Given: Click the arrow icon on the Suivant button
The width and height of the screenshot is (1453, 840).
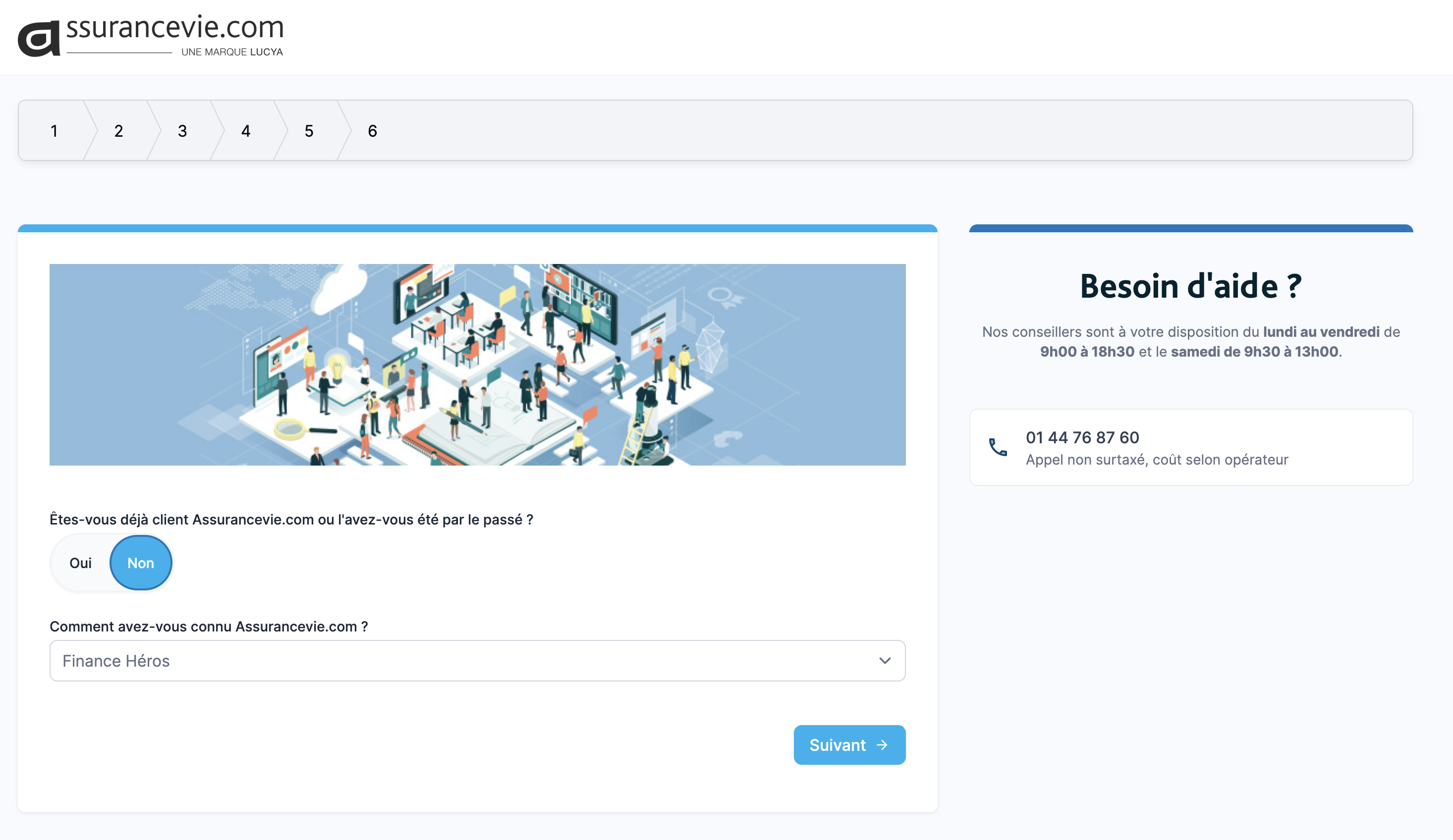Looking at the screenshot, I should point(882,745).
